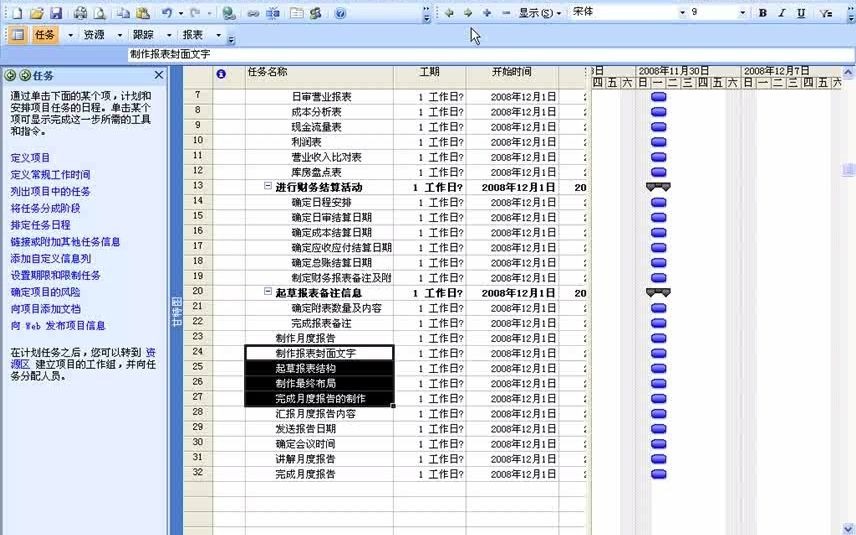This screenshot has height=535, width=856.
Task: Open the 显示(S) outline level dropdown
Action: pyautogui.click(x=540, y=13)
